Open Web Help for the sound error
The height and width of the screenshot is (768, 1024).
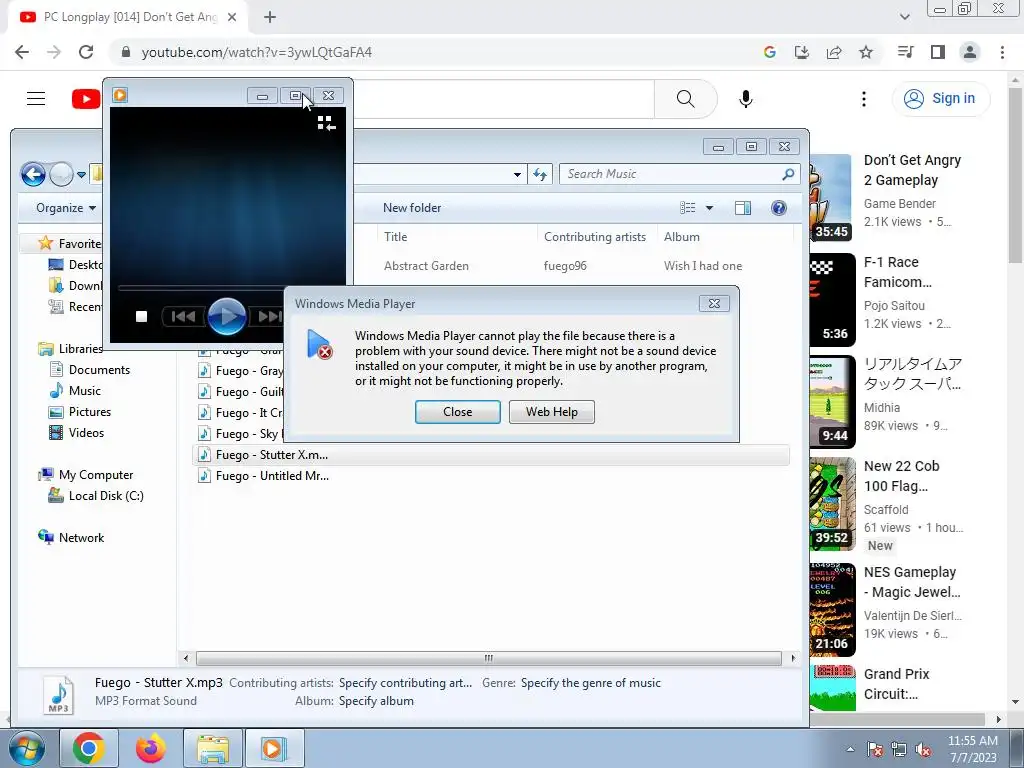pyautogui.click(x=552, y=412)
